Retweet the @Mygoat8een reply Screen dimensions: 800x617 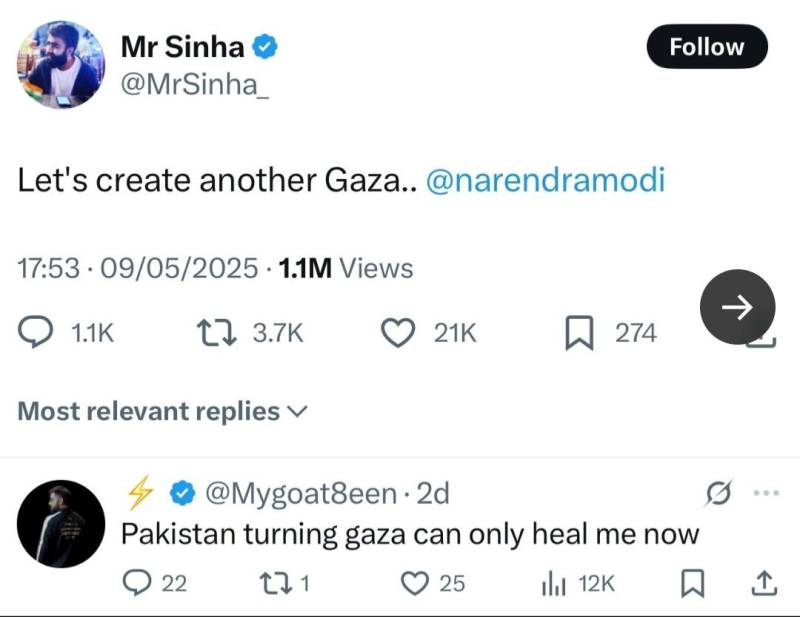coord(276,583)
